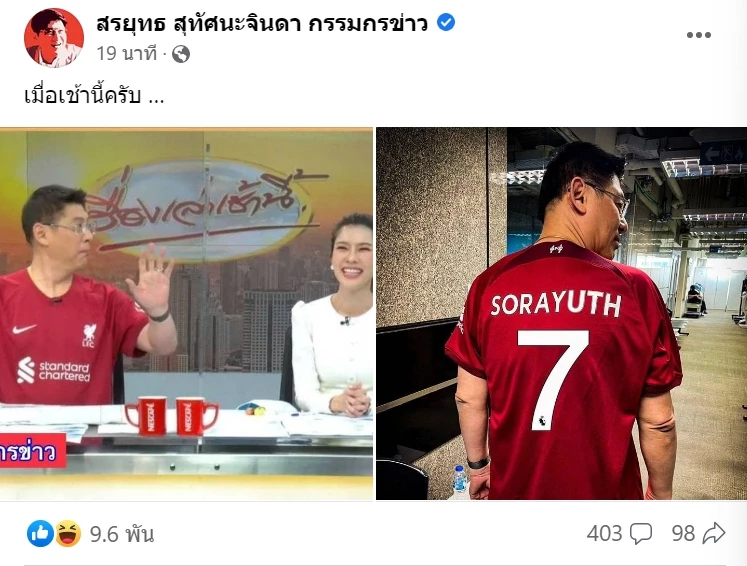
Task: Click the blue Like reaction icon
Action: (x=40, y=534)
